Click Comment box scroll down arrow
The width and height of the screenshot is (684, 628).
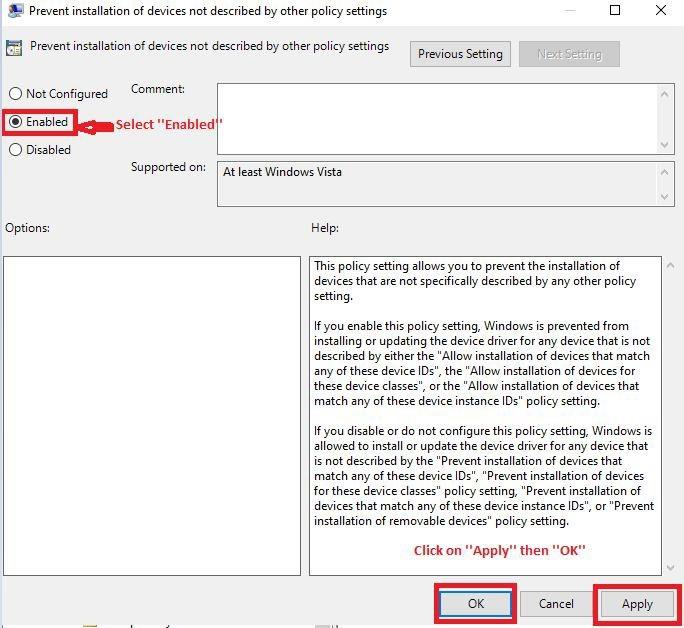point(666,145)
